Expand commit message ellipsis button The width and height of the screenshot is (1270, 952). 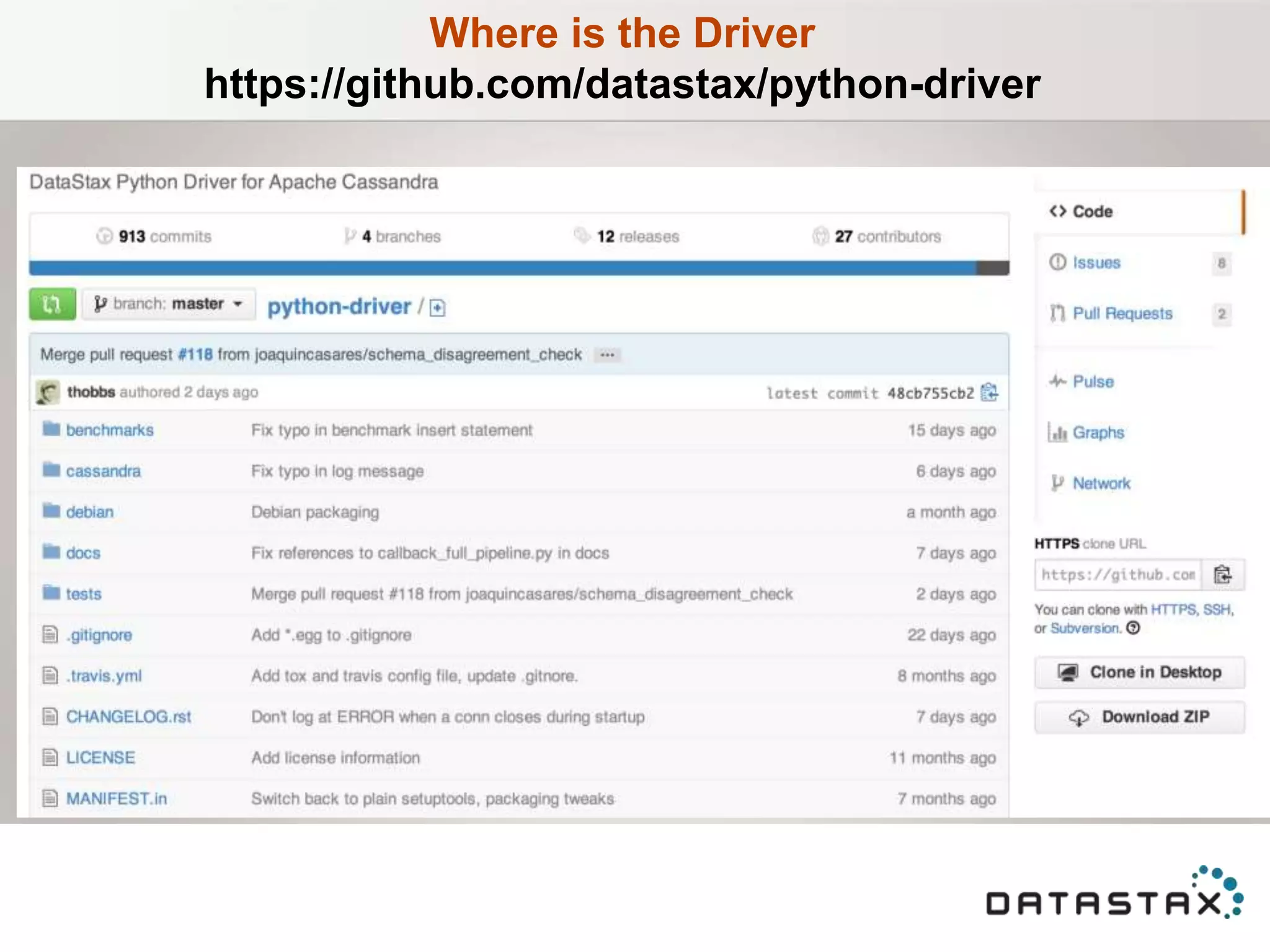607,355
